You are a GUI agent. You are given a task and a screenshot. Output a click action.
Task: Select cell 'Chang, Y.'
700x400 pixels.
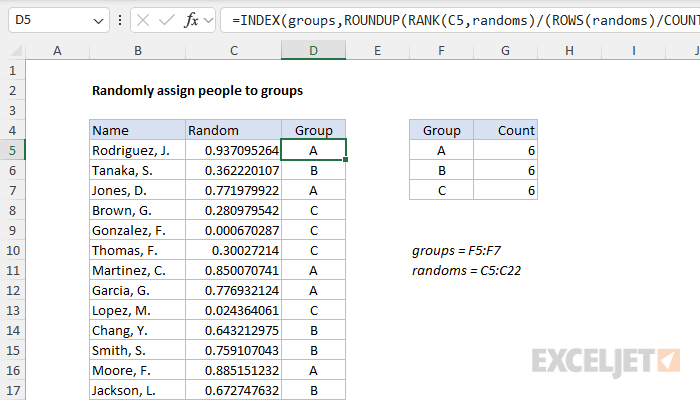[x=138, y=330]
